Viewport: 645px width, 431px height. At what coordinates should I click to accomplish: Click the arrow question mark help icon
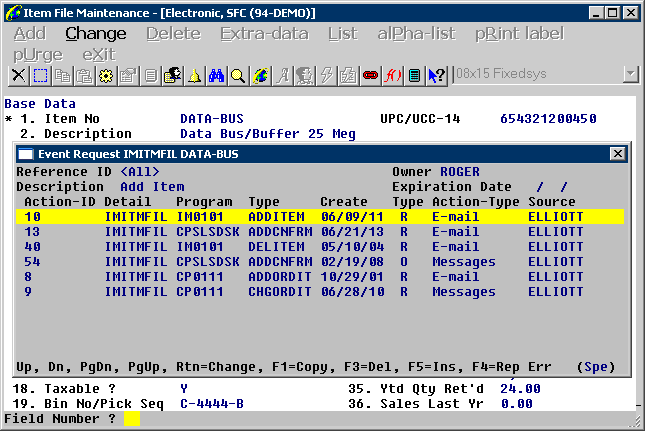[436, 76]
